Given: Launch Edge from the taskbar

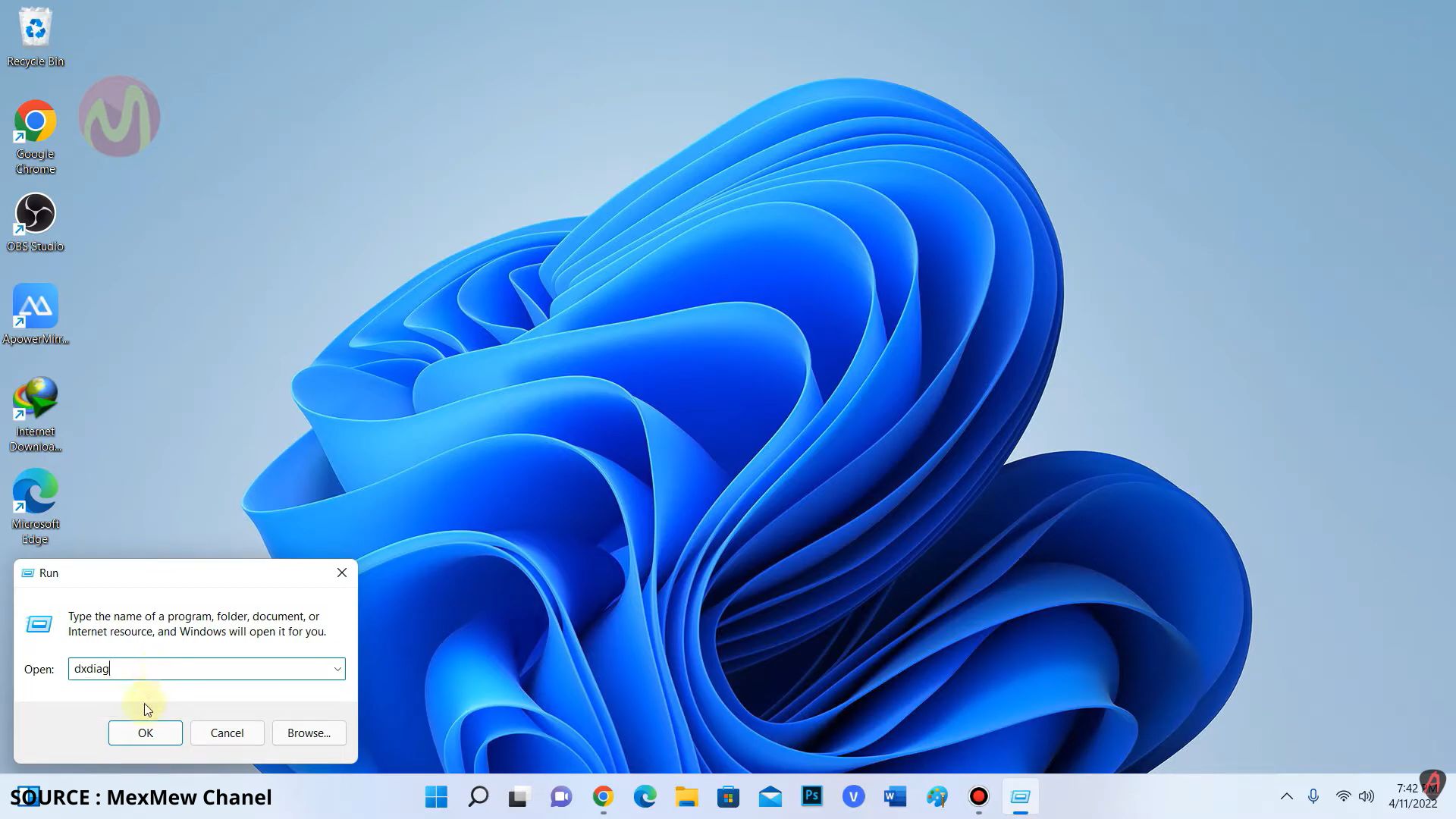Looking at the screenshot, I should [645, 796].
